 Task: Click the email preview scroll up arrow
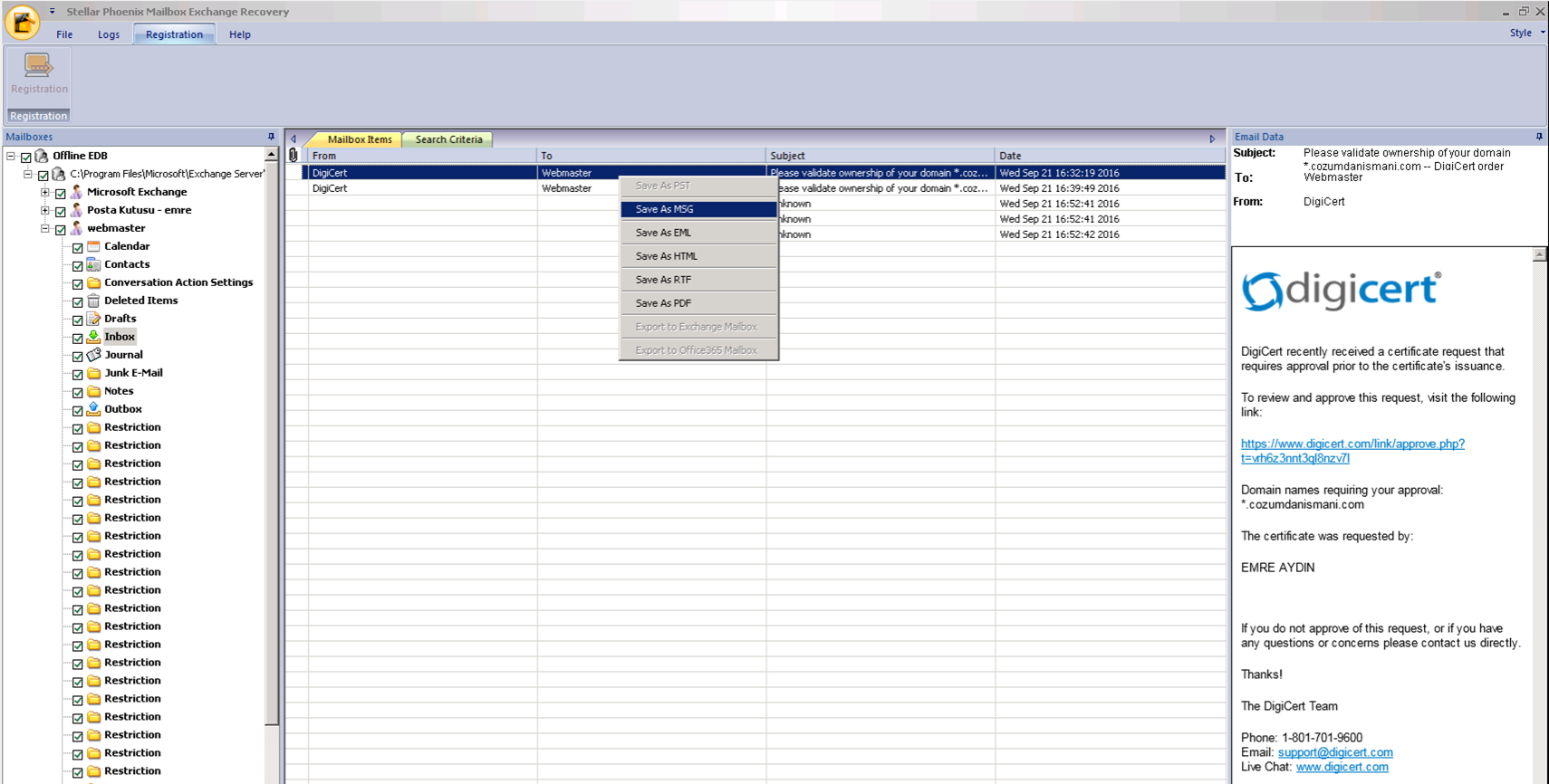click(1539, 254)
